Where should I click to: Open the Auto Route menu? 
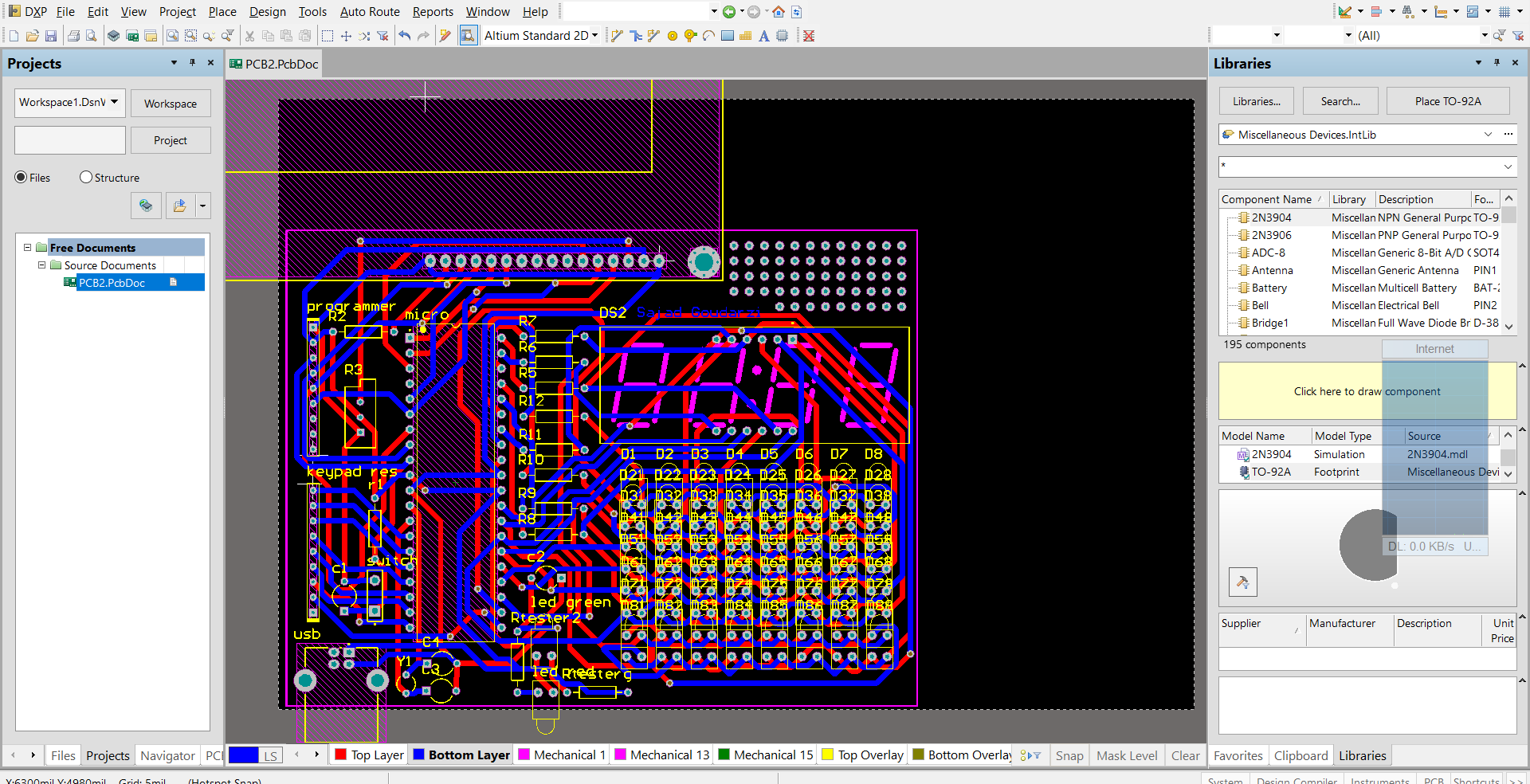point(370,12)
